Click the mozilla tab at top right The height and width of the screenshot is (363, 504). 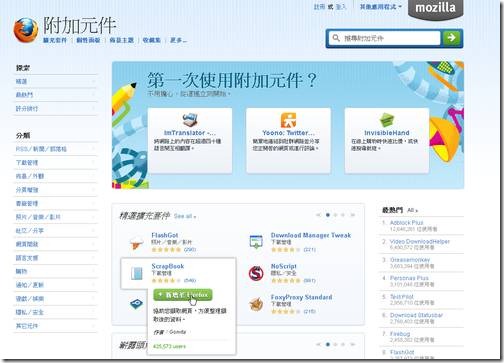click(435, 9)
